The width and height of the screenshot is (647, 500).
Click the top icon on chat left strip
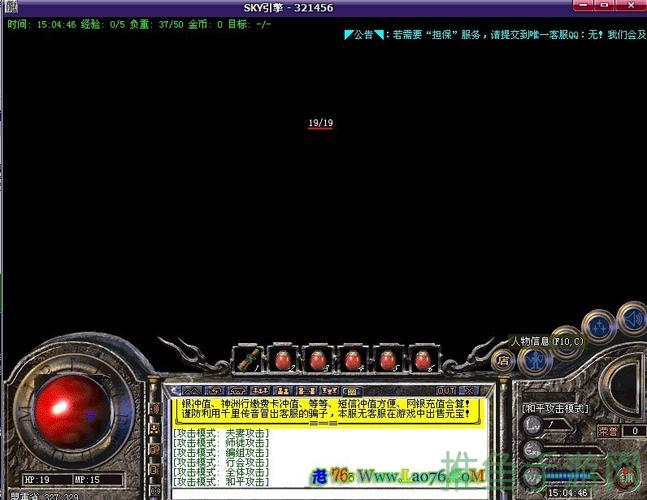(154, 409)
